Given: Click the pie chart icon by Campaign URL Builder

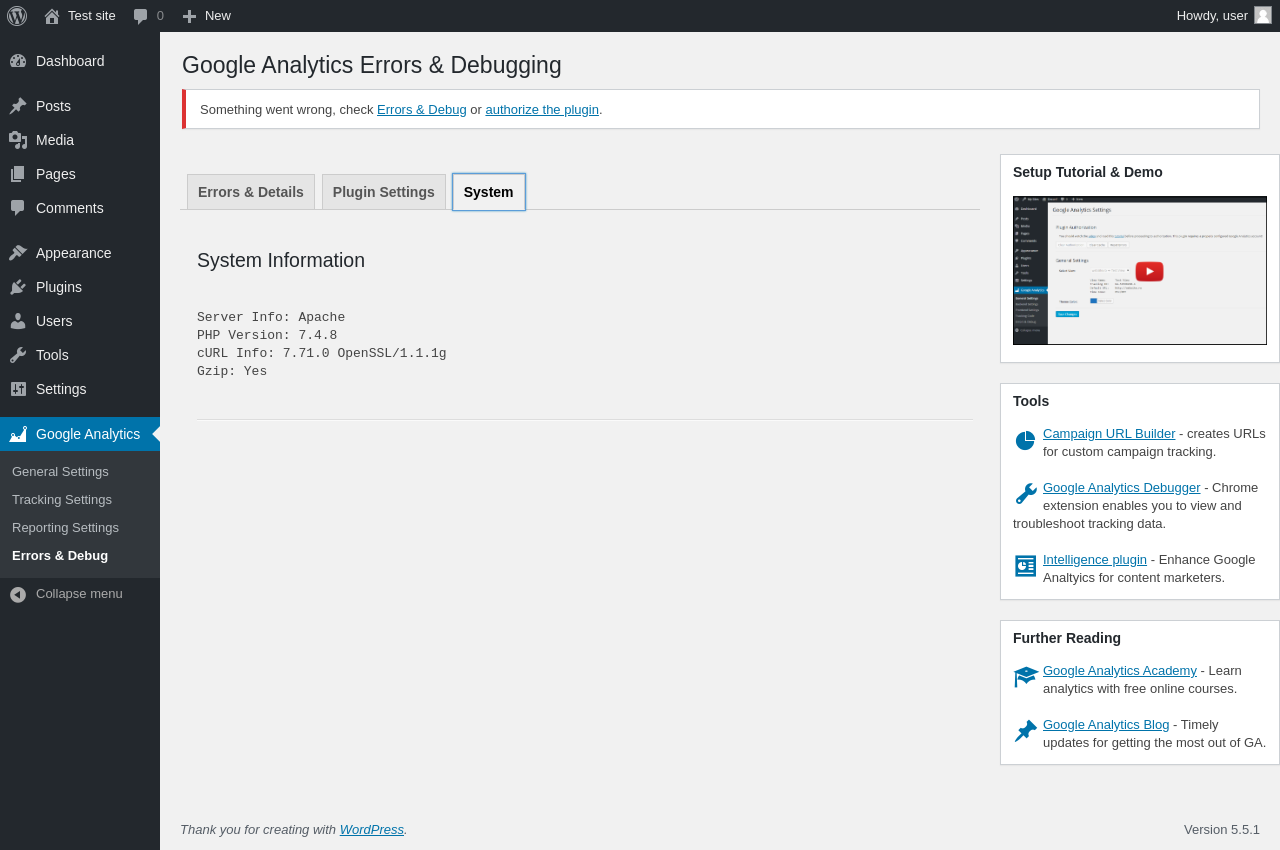Looking at the screenshot, I should coord(1025,441).
